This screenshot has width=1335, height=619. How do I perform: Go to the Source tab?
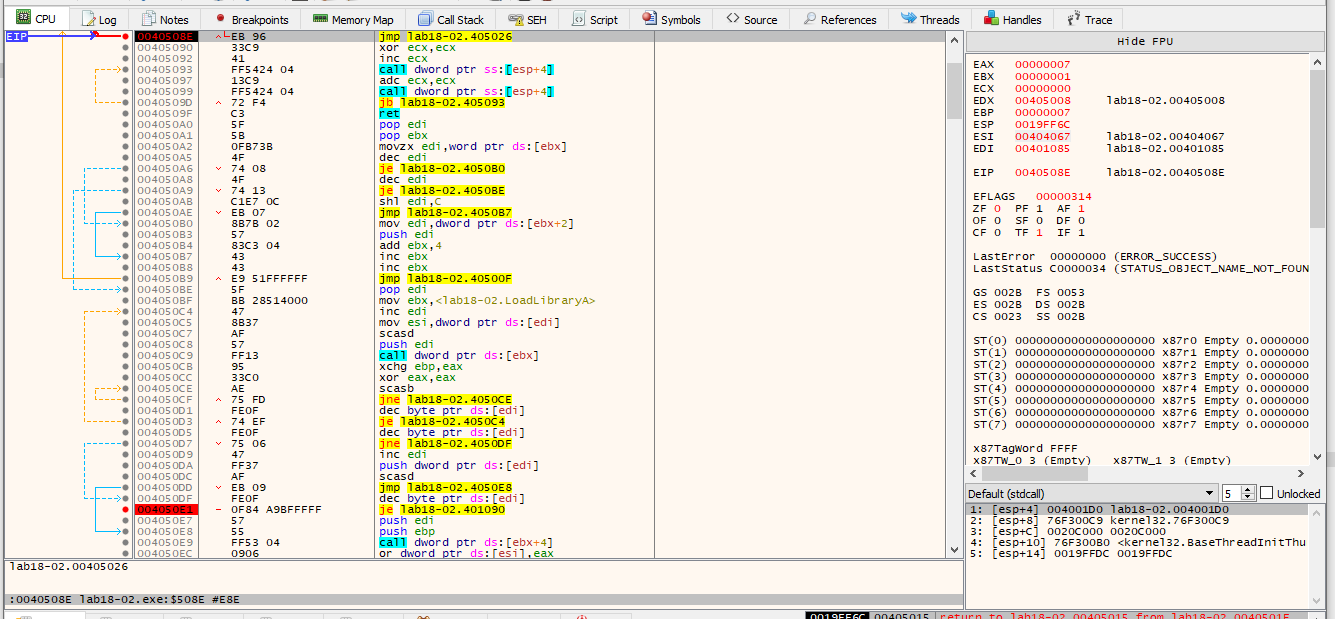click(752, 19)
